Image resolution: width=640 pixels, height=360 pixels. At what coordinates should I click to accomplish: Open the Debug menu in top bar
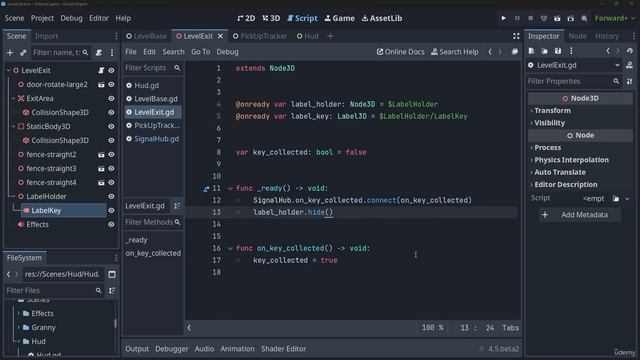coord(71,18)
